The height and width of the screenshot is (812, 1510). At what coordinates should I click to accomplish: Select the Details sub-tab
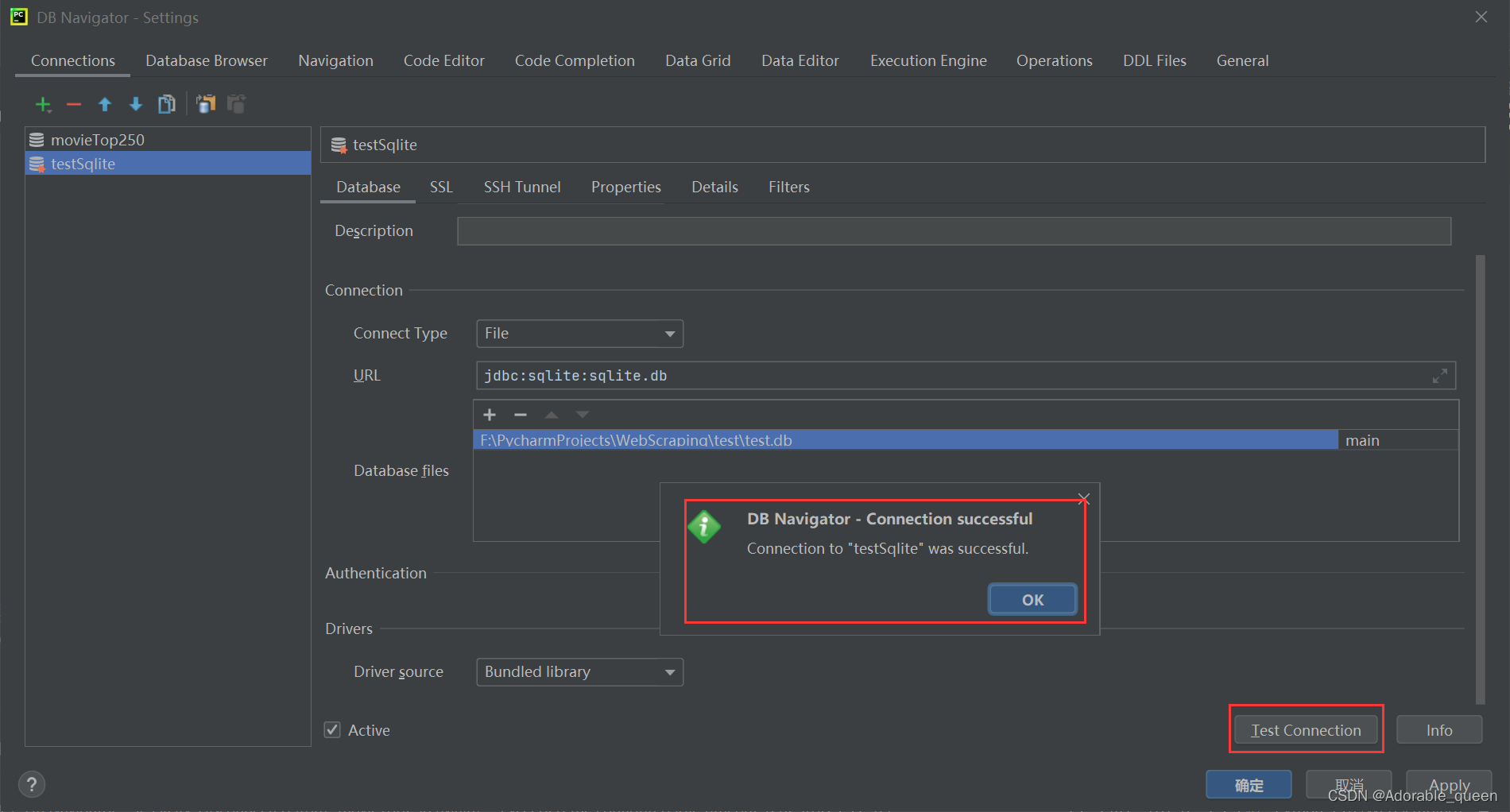point(714,187)
